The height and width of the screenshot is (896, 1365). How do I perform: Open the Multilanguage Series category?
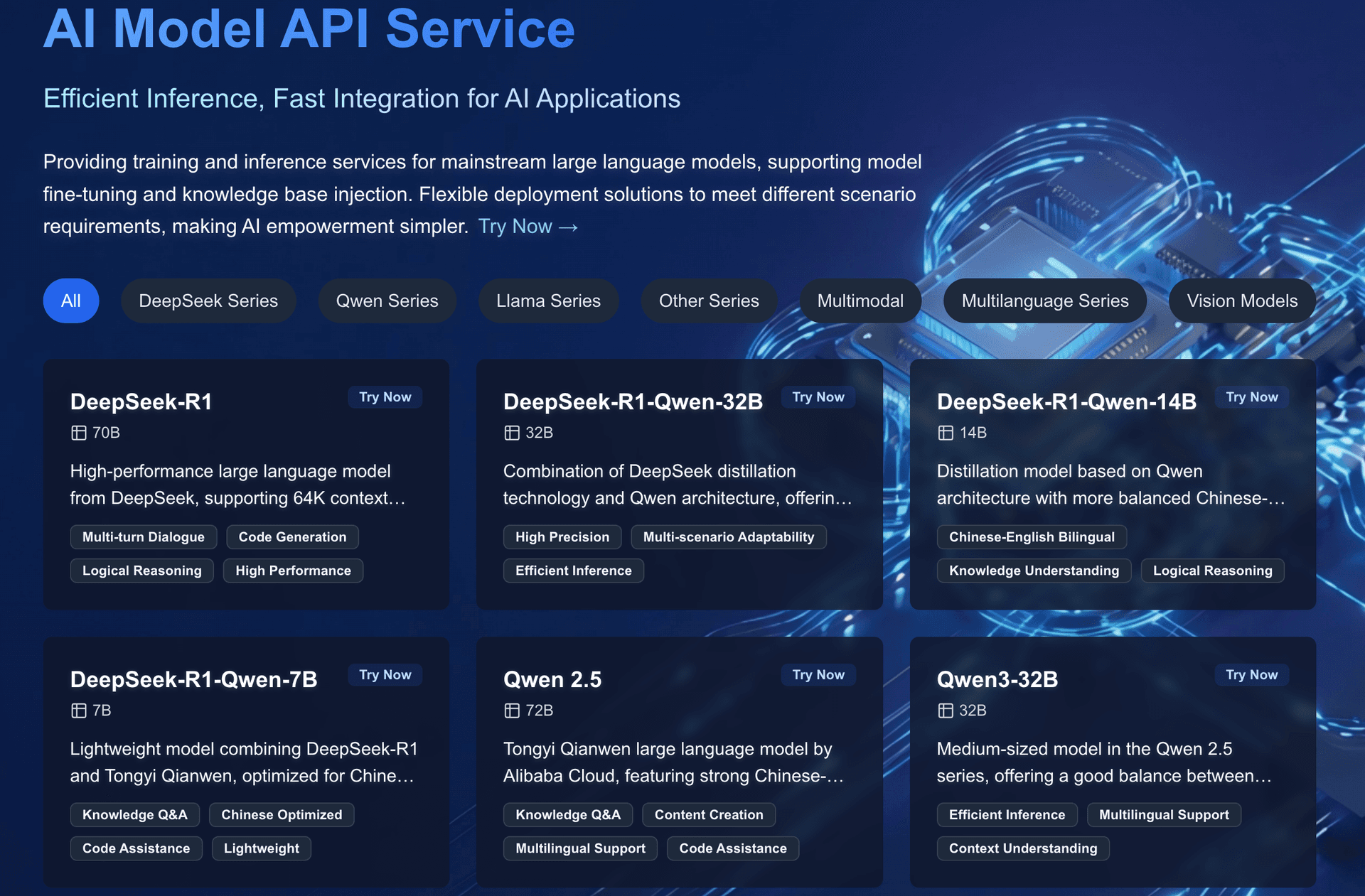click(1044, 301)
